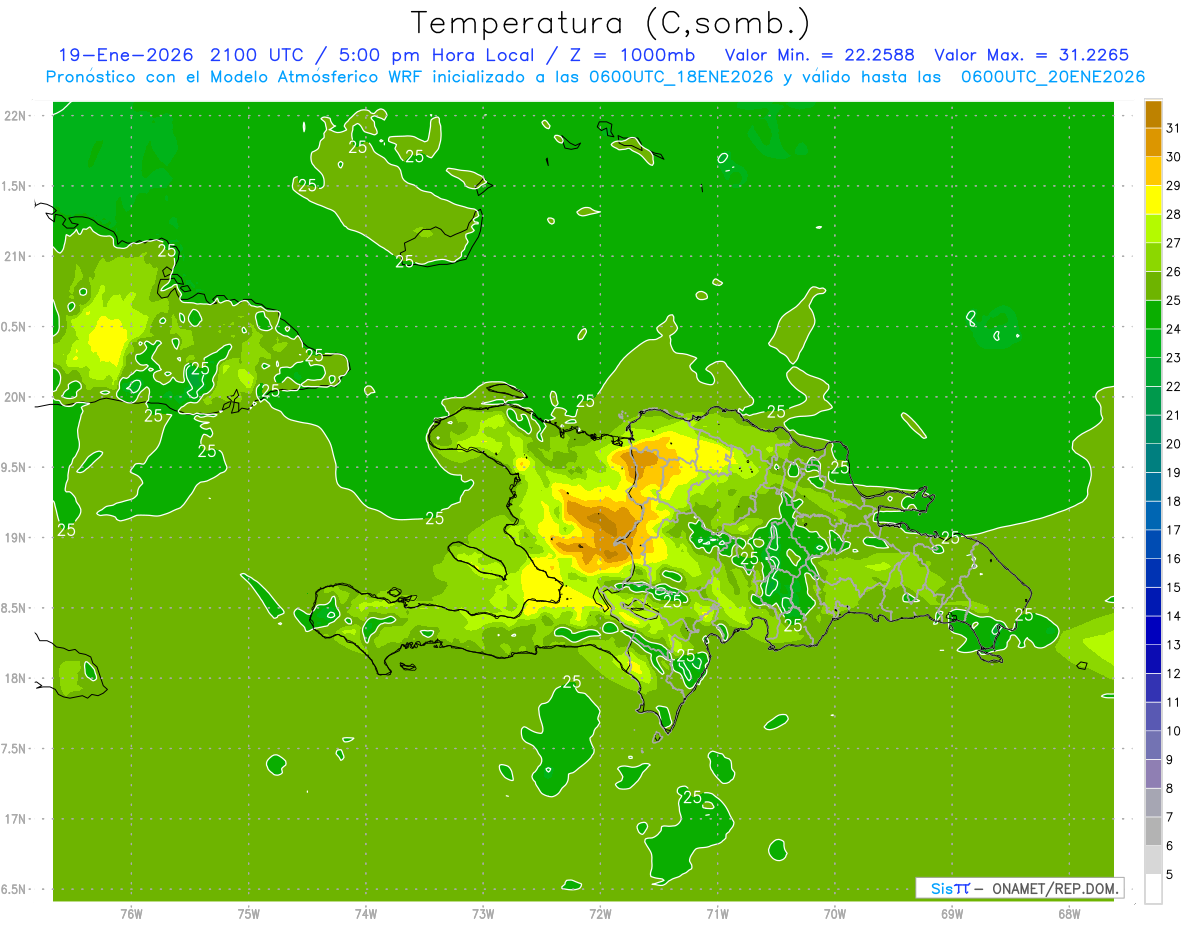
Task: Click the "74W" longitude axis label
Action: (366, 913)
